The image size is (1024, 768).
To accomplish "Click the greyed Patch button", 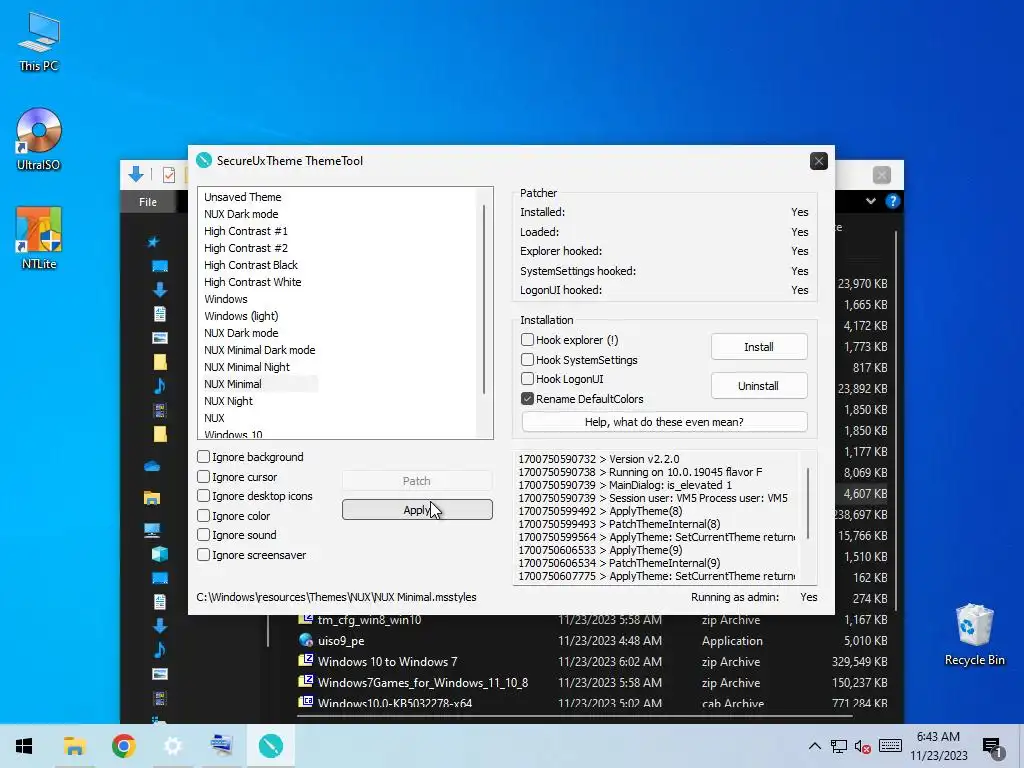I will point(417,481).
